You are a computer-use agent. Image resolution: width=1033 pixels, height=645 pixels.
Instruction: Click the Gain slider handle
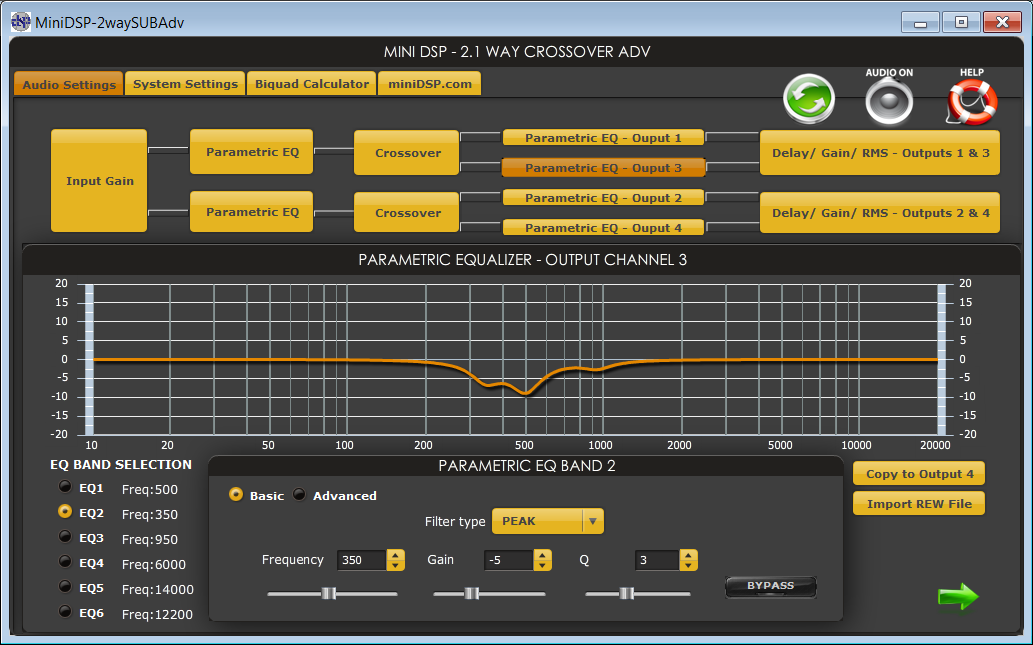[x=472, y=594]
